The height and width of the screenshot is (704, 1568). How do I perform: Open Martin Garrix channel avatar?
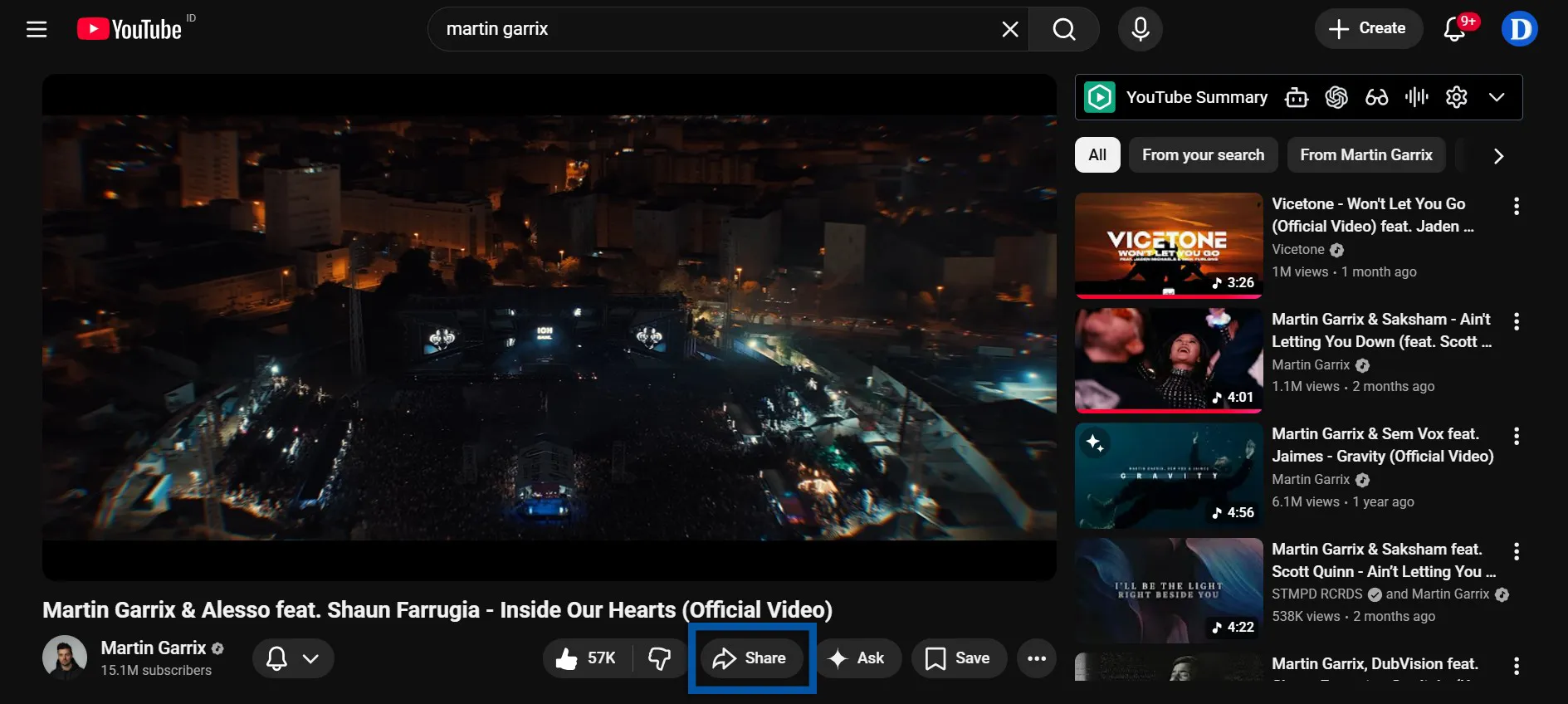pos(65,658)
